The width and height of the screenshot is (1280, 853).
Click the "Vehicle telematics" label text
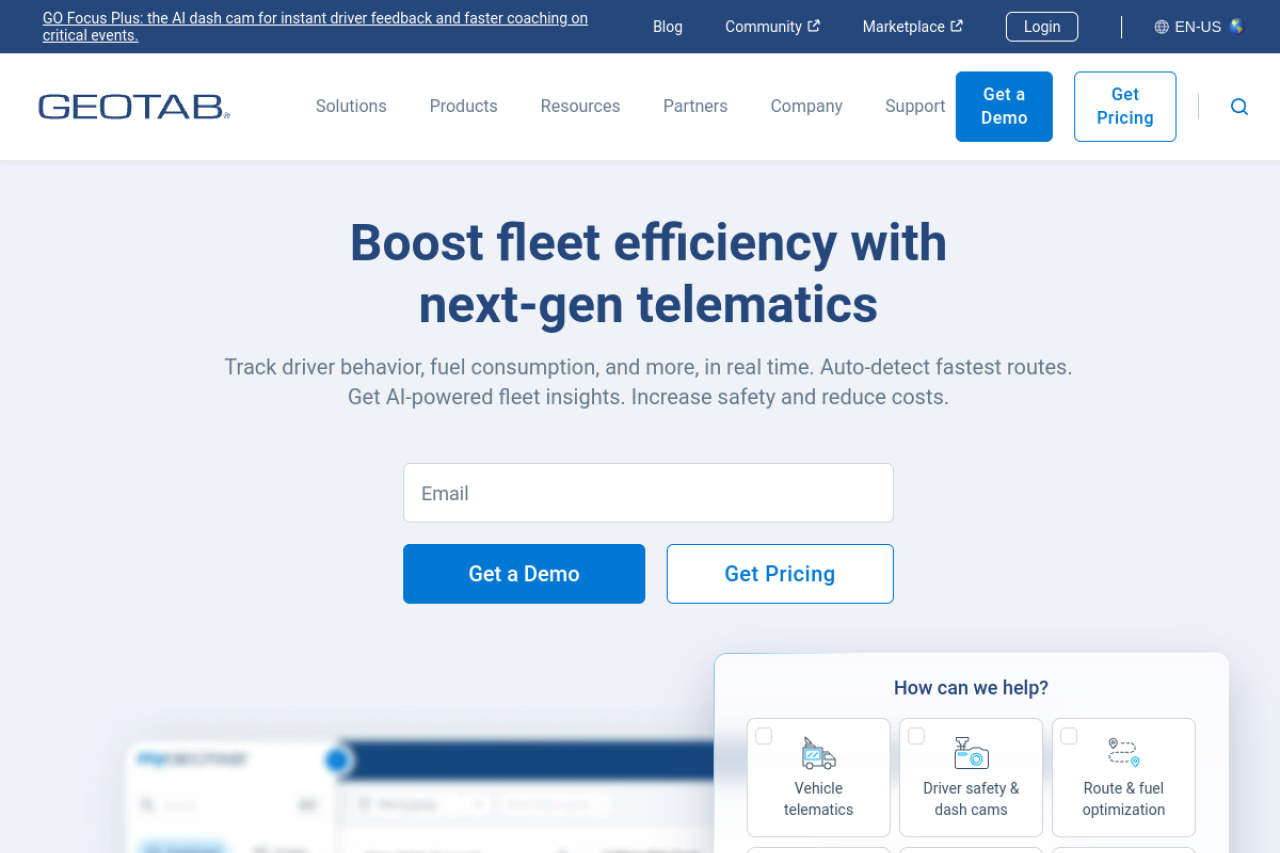click(818, 799)
